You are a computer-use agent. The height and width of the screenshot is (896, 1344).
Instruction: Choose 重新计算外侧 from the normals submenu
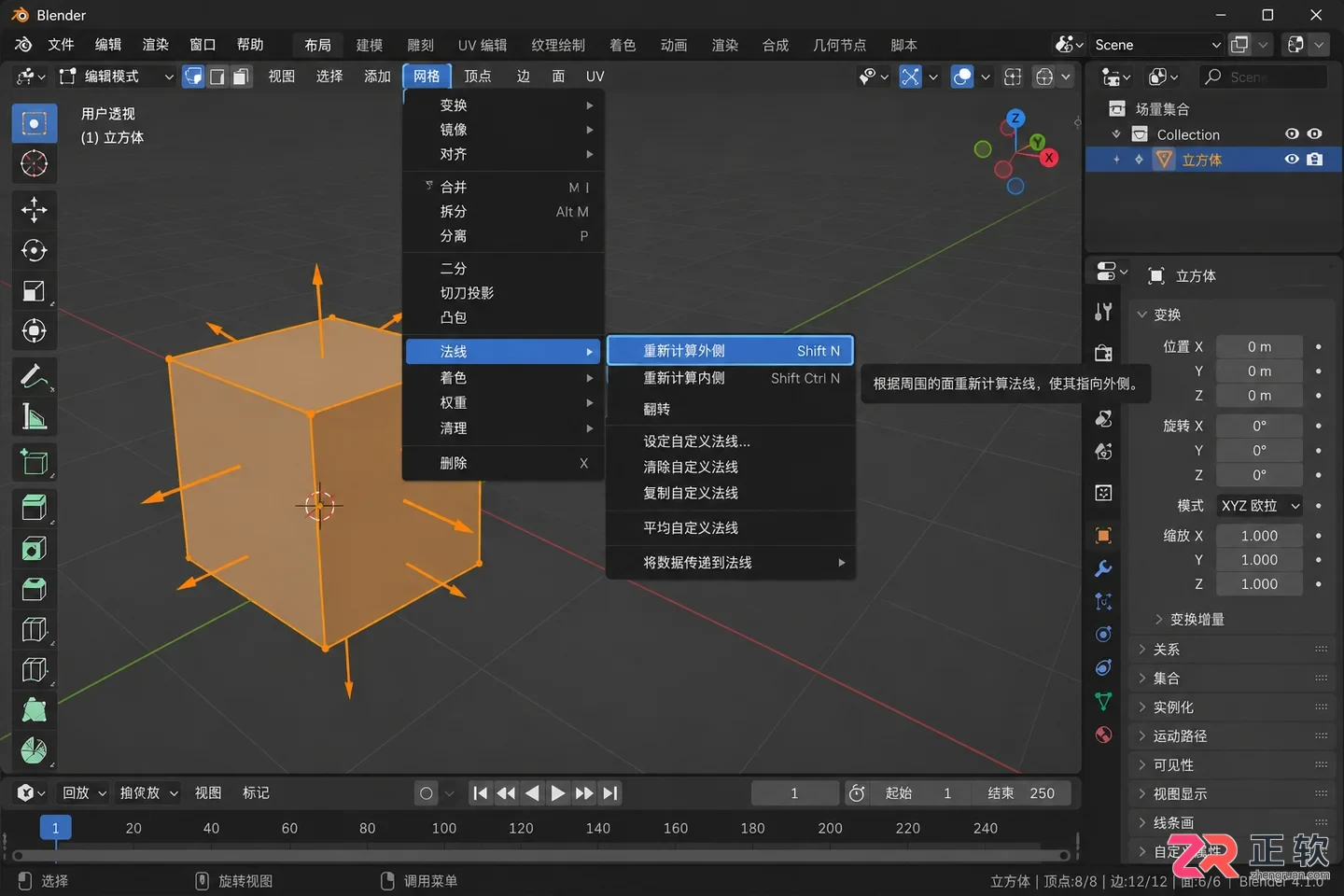point(731,351)
